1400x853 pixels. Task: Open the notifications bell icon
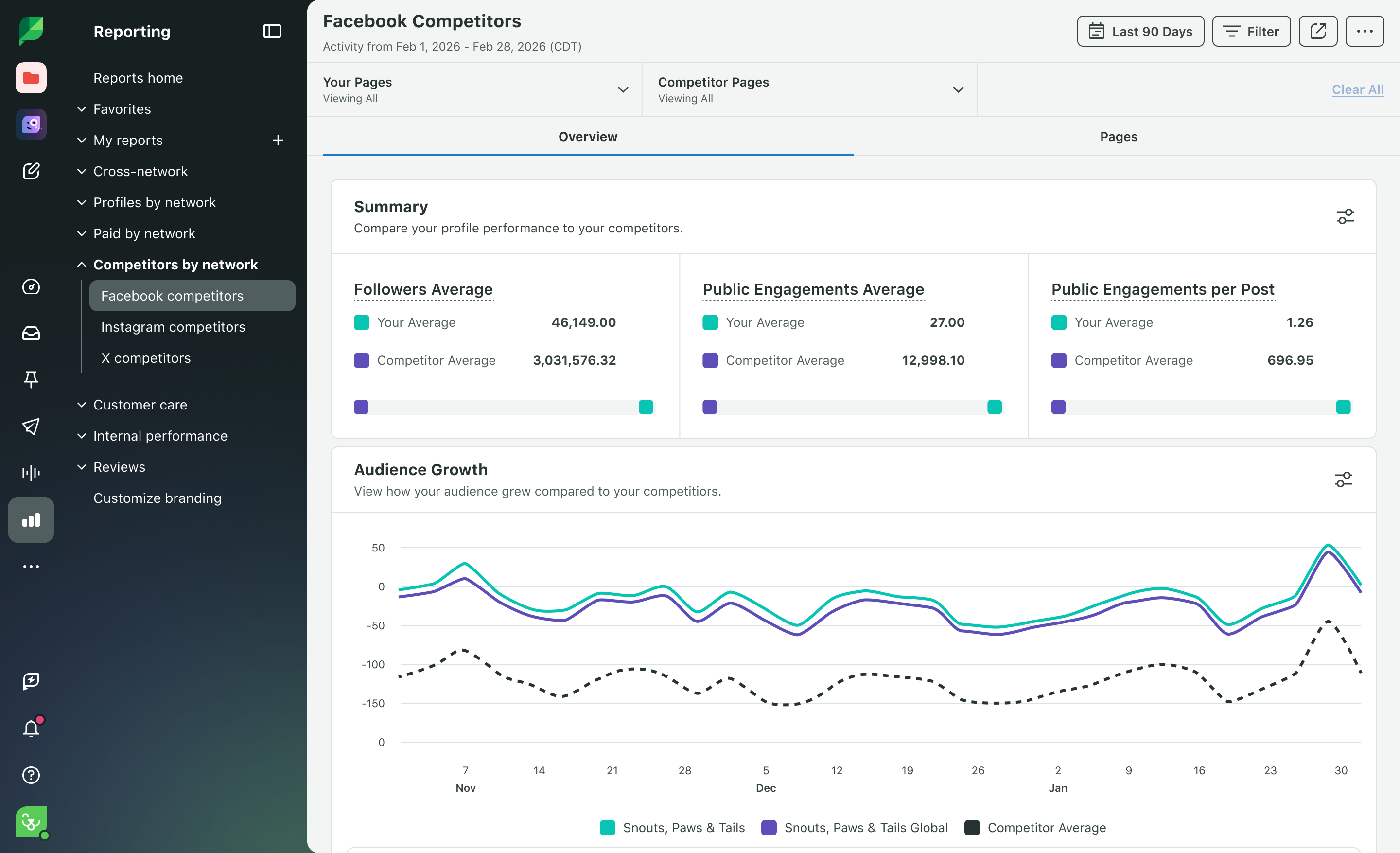31,728
